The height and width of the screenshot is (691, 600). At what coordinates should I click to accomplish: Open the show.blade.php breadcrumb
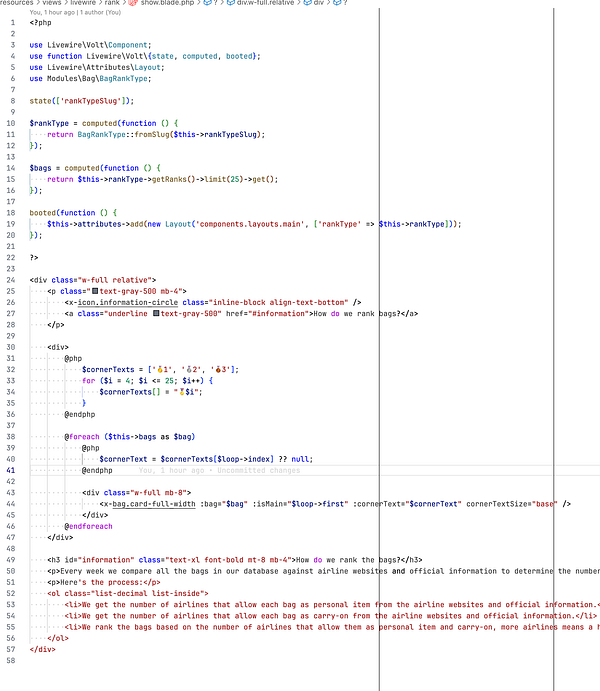coord(167,3)
